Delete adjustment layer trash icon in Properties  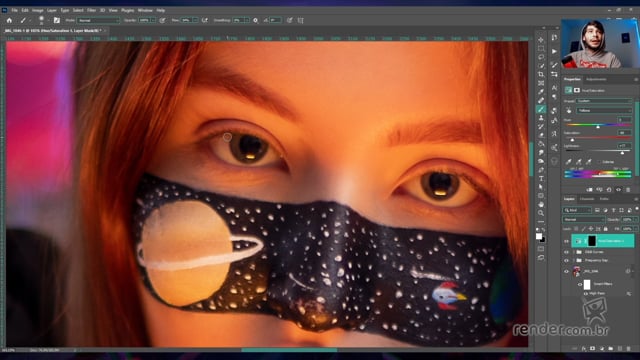point(628,189)
